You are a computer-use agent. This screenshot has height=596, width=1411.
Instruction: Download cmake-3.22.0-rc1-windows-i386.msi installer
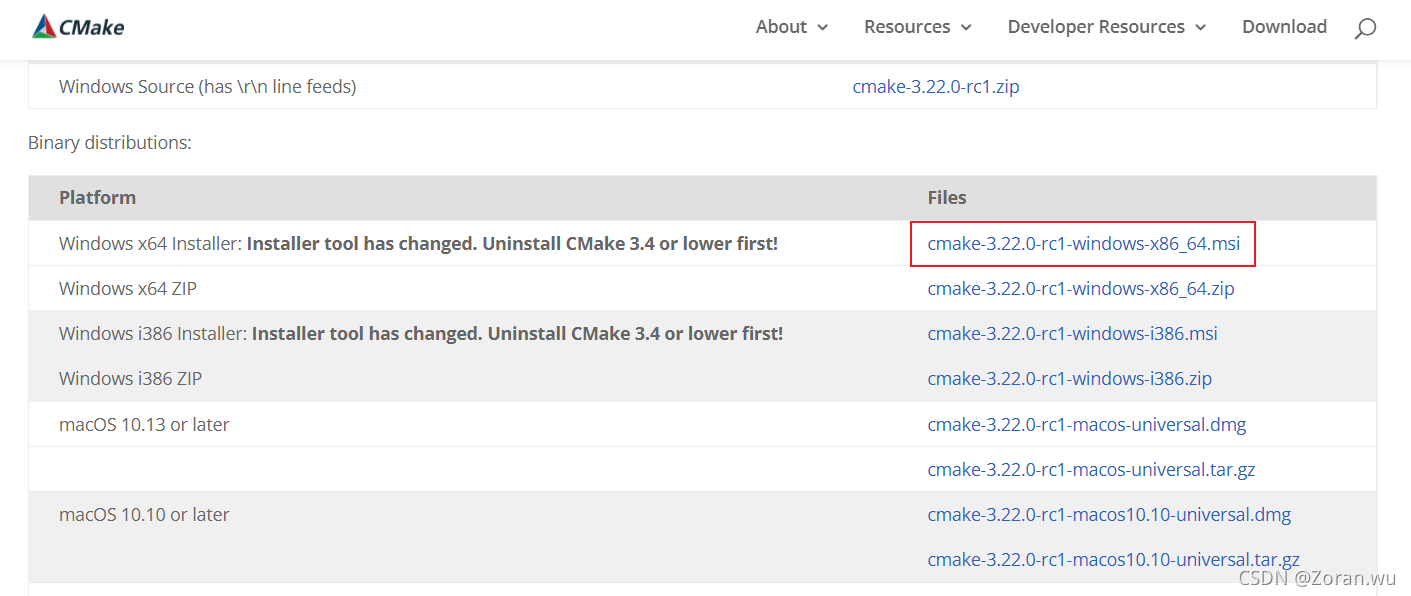(x=1072, y=334)
